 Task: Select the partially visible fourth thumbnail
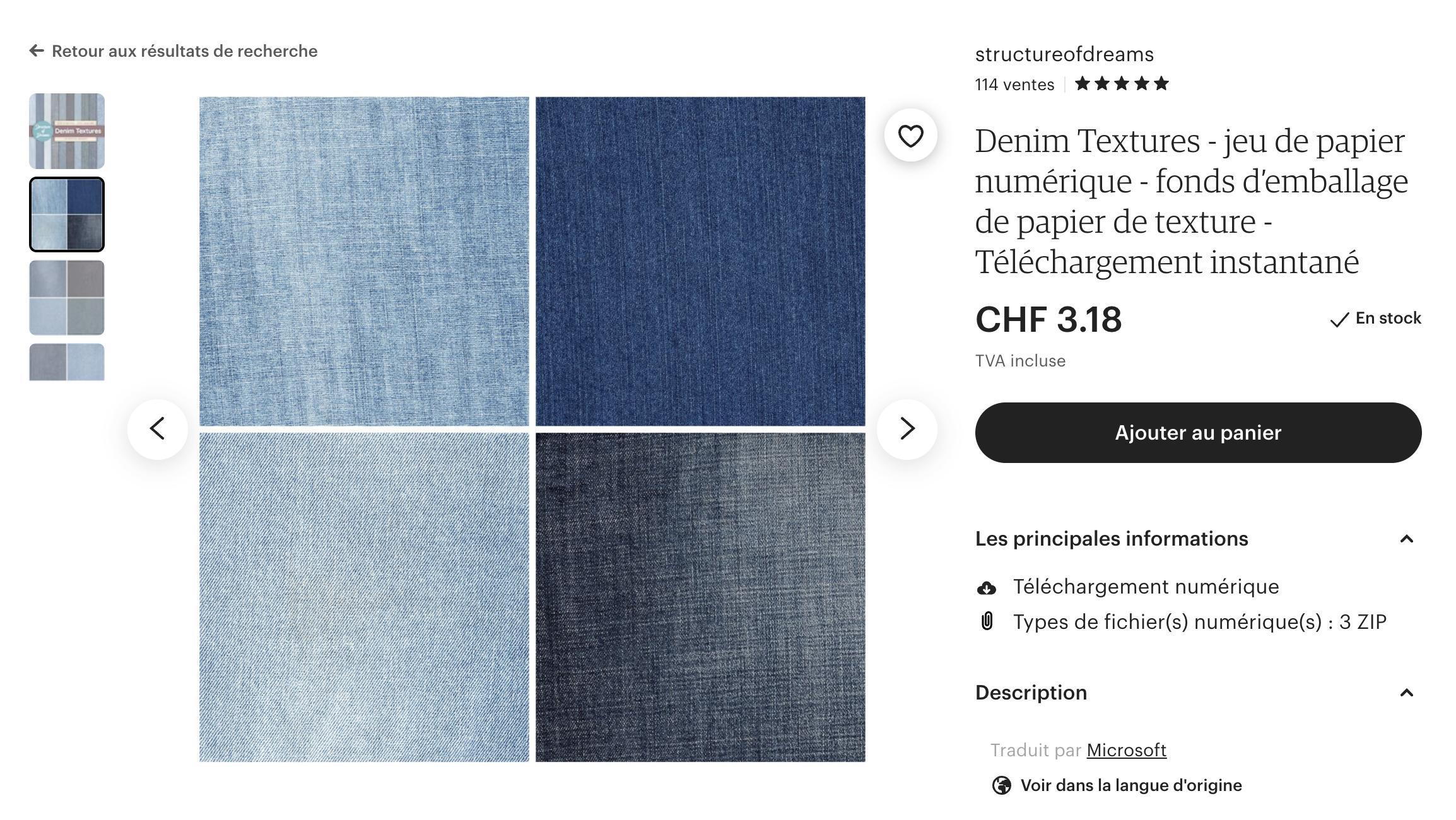(x=67, y=362)
